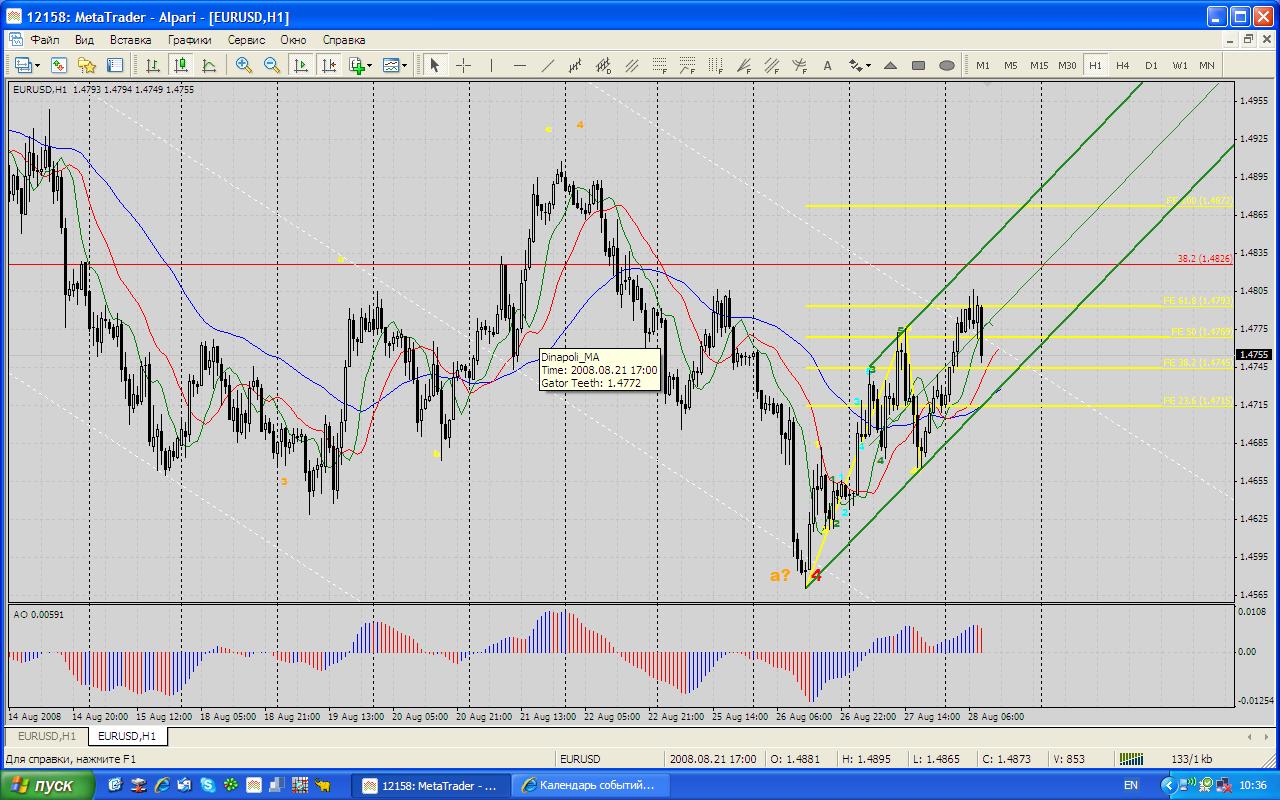Switch timeframe to H4
The height and width of the screenshot is (800, 1280).
coord(1123,65)
